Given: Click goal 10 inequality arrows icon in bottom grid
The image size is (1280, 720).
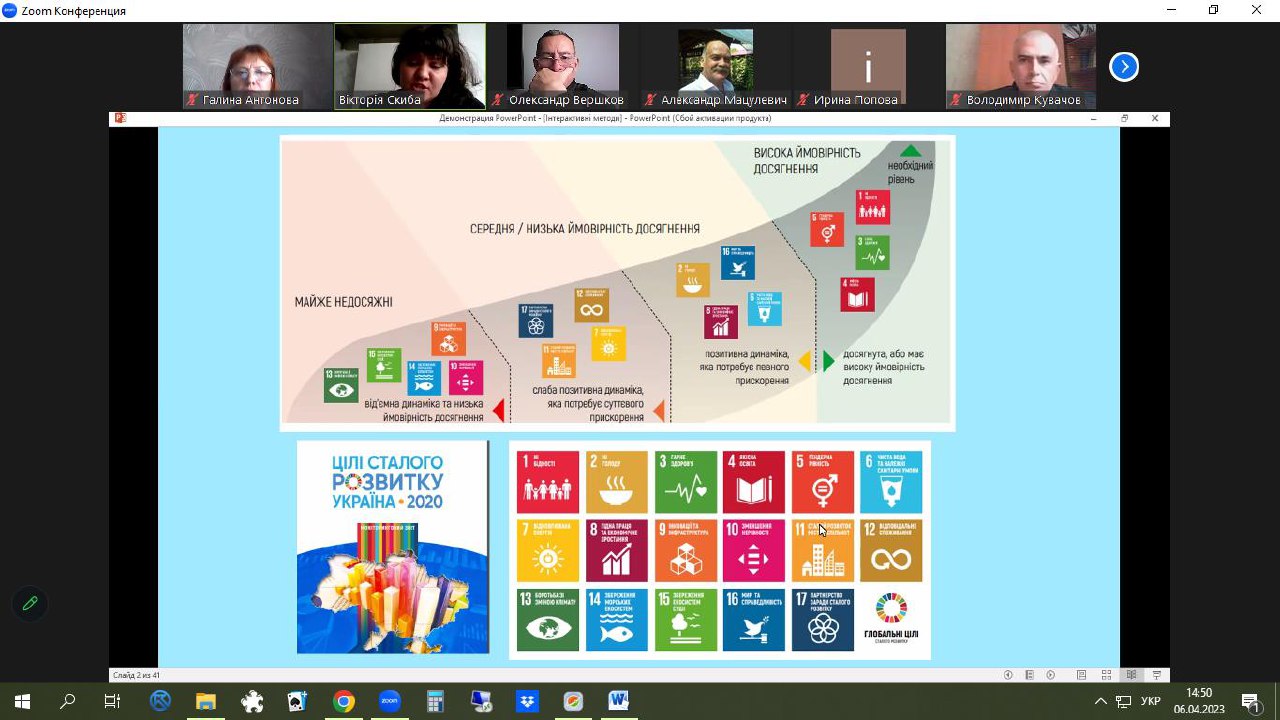Looking at the screenshot, I should 754,550.
